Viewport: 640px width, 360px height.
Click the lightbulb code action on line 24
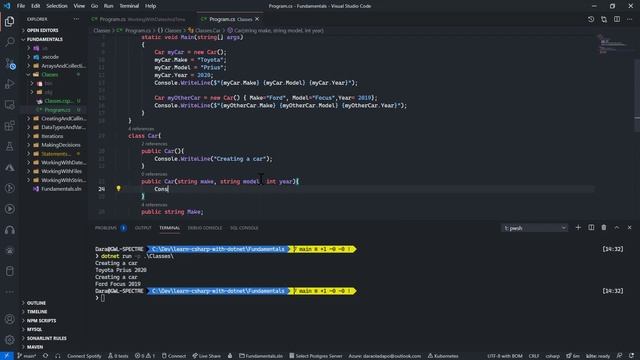[x=118, y=189]
